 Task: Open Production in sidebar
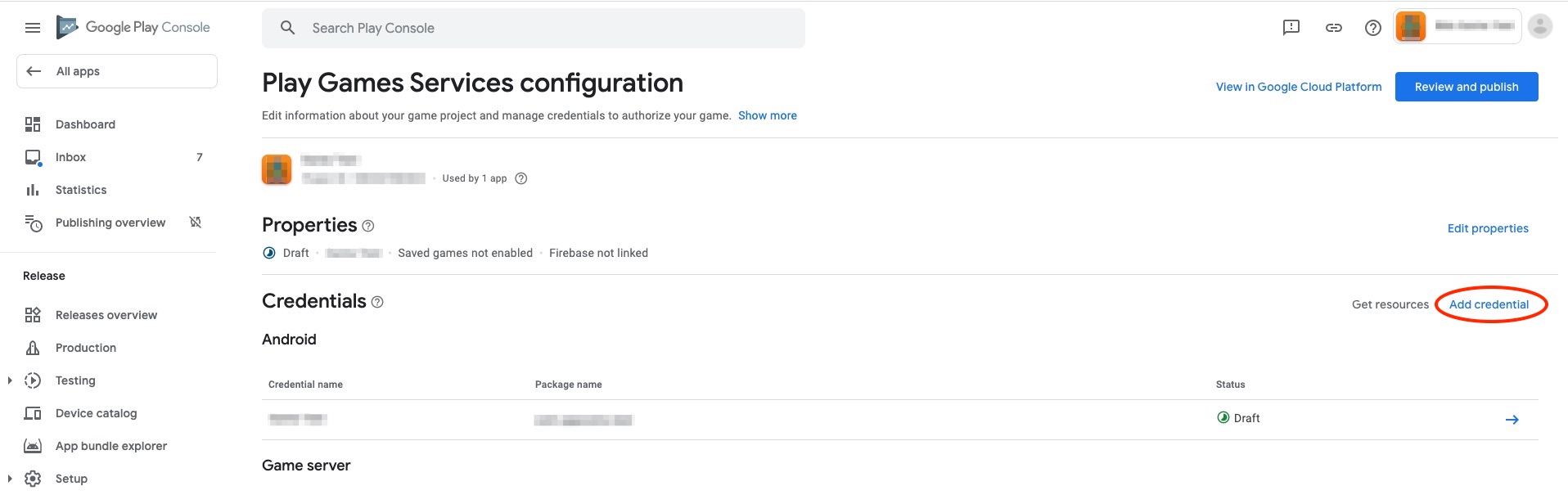click(x=86, y=348)
